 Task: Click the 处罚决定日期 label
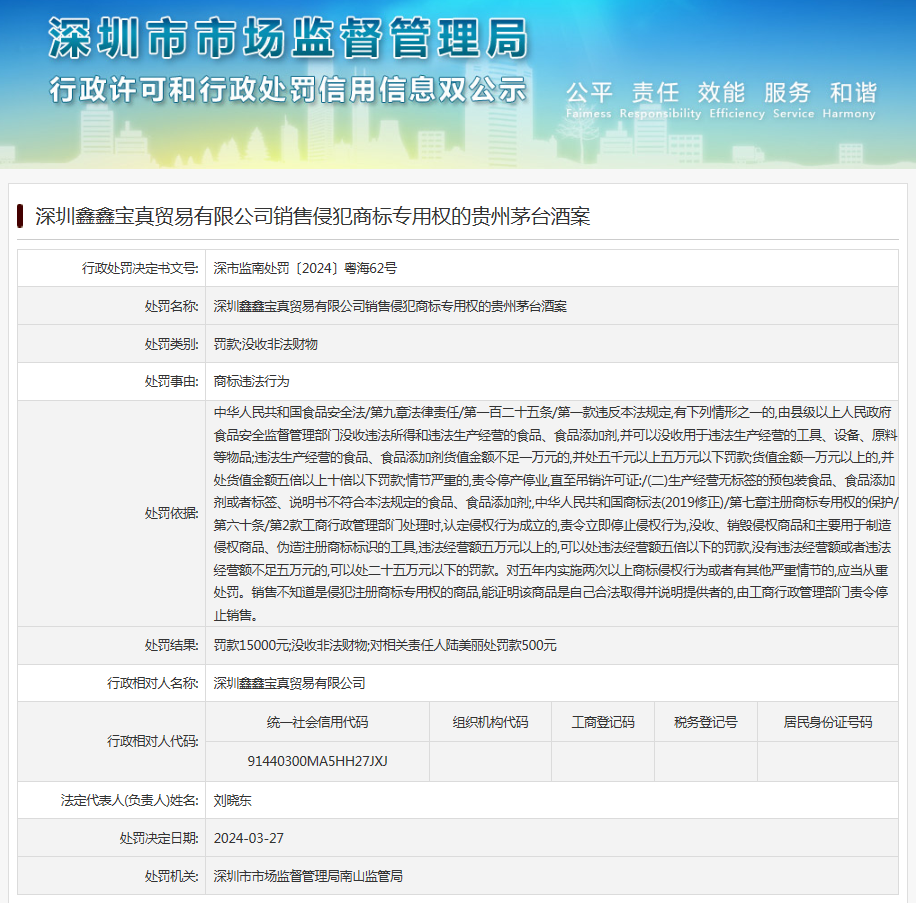pyautogui.click(x=159, y=838)
